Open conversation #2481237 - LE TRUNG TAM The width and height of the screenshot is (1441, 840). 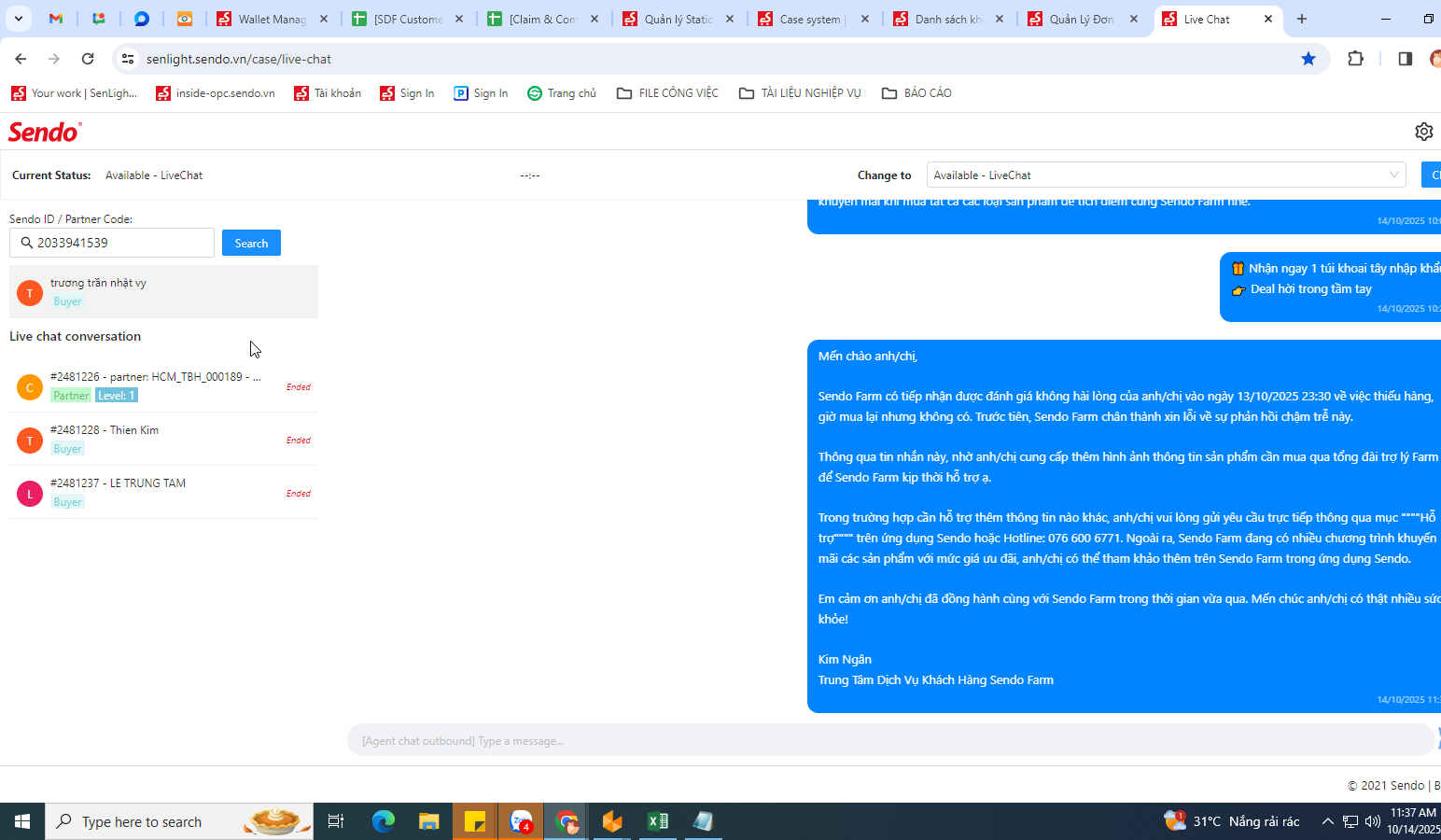[163, 492]
